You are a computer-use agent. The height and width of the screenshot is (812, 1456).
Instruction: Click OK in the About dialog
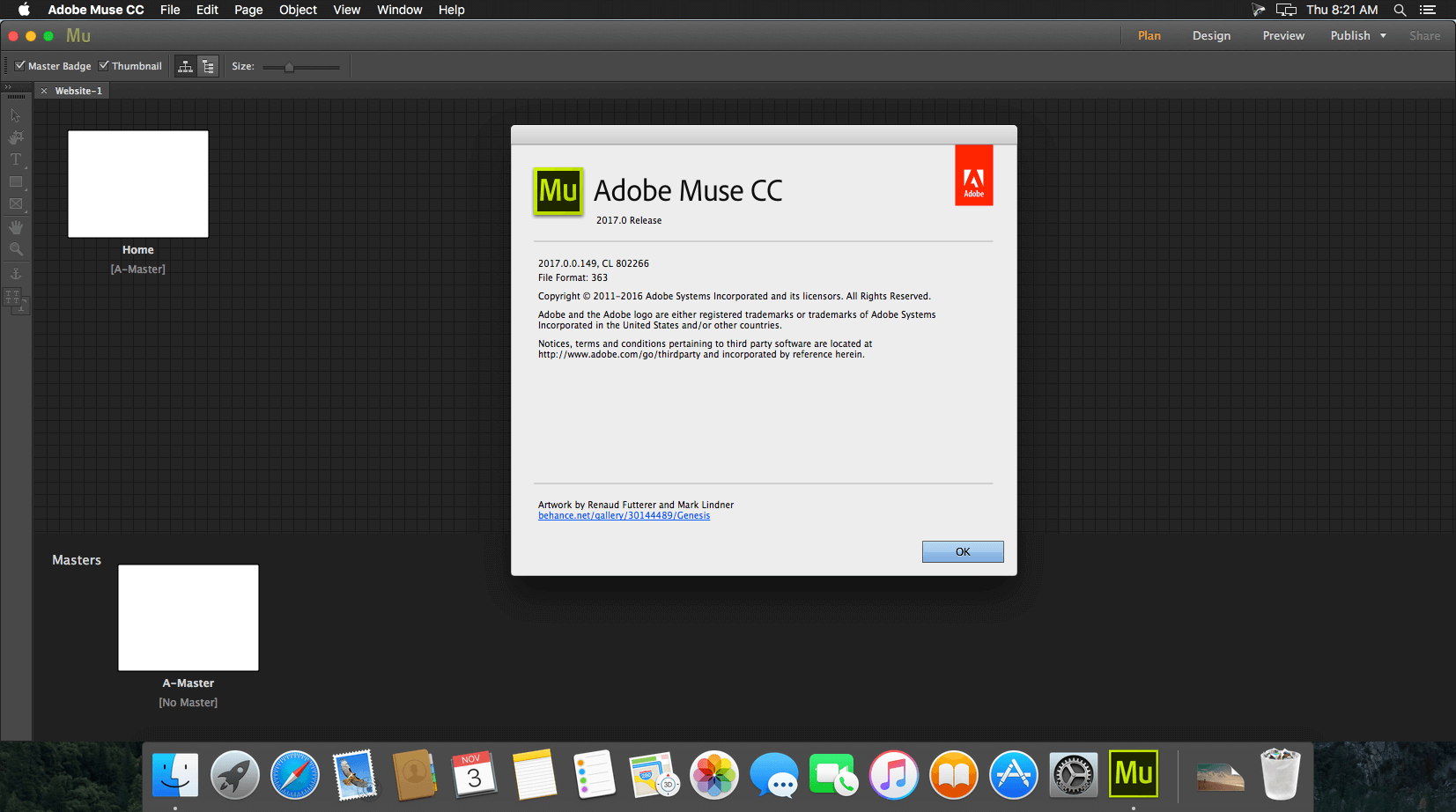963,551
